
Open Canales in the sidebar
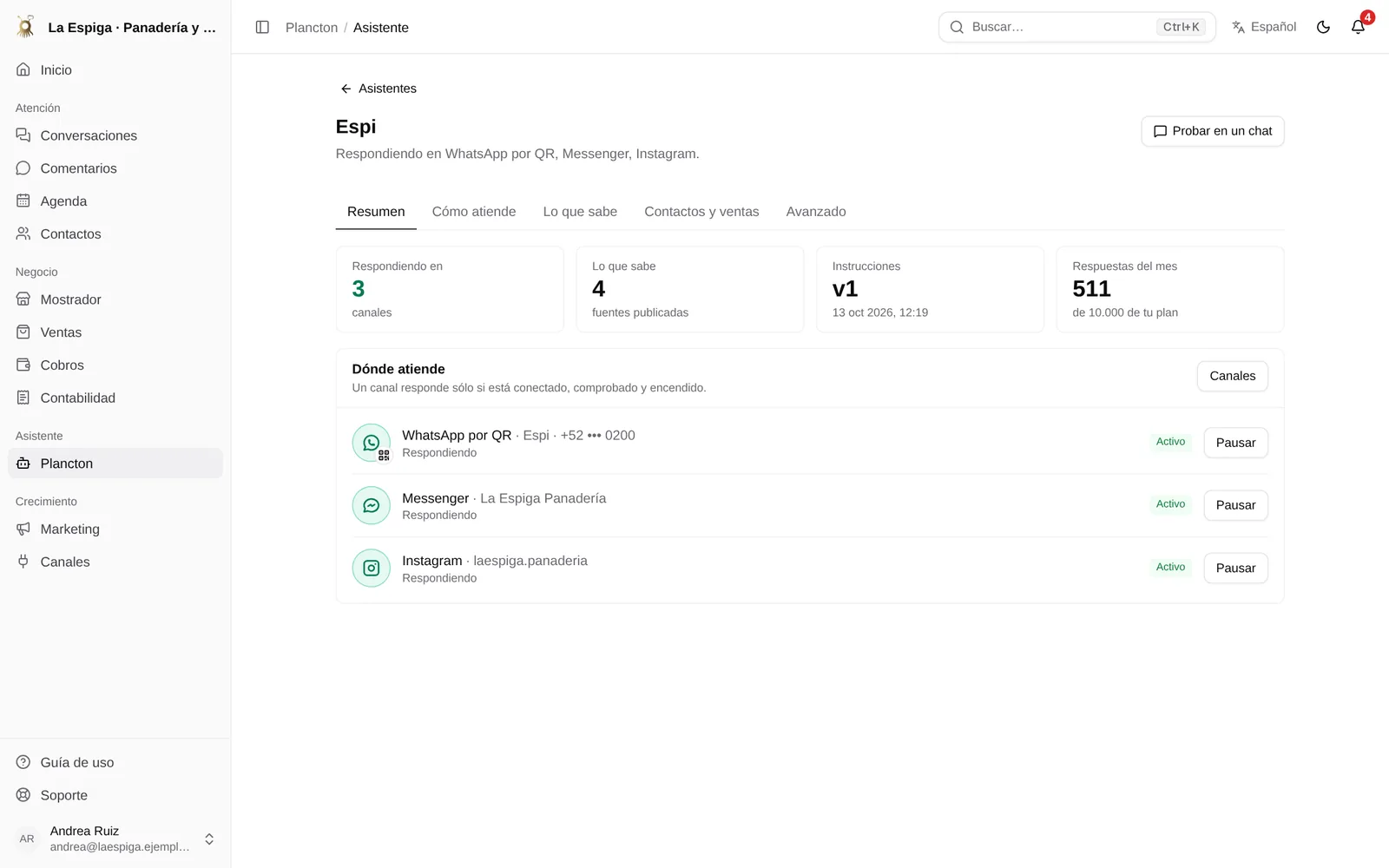[115, 562]
